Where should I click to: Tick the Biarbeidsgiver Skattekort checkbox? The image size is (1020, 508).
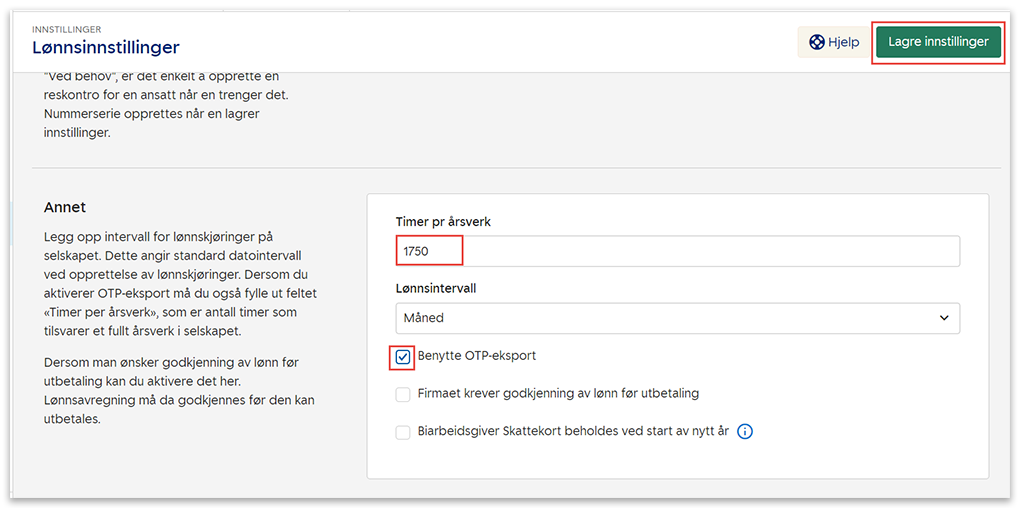click(x=403, y=432)
